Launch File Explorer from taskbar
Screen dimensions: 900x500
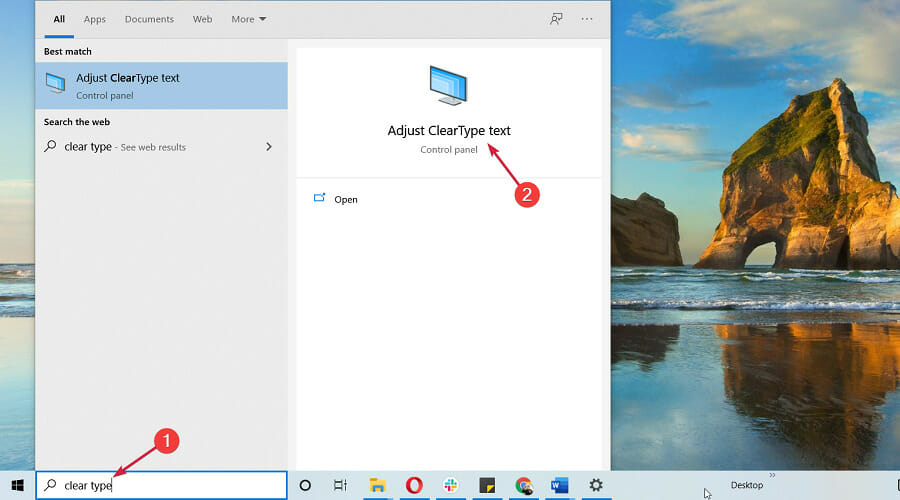[377, 486]
